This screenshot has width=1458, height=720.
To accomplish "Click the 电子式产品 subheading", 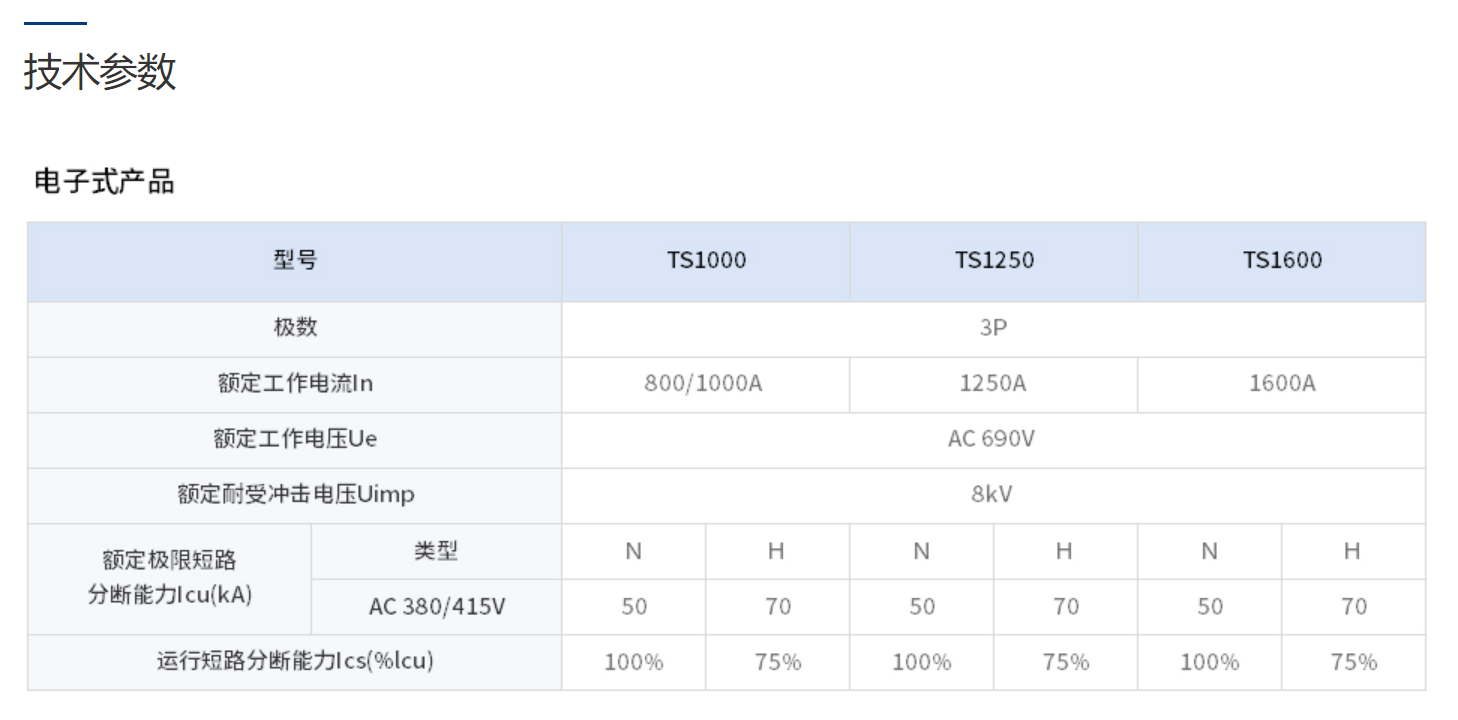I will 104,182.
